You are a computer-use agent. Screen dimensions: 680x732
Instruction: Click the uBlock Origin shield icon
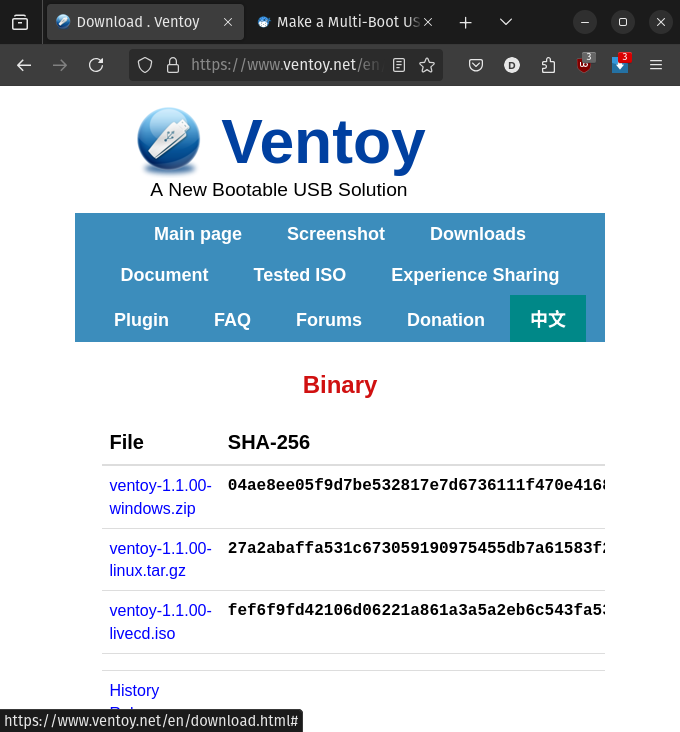pos(584,64)
